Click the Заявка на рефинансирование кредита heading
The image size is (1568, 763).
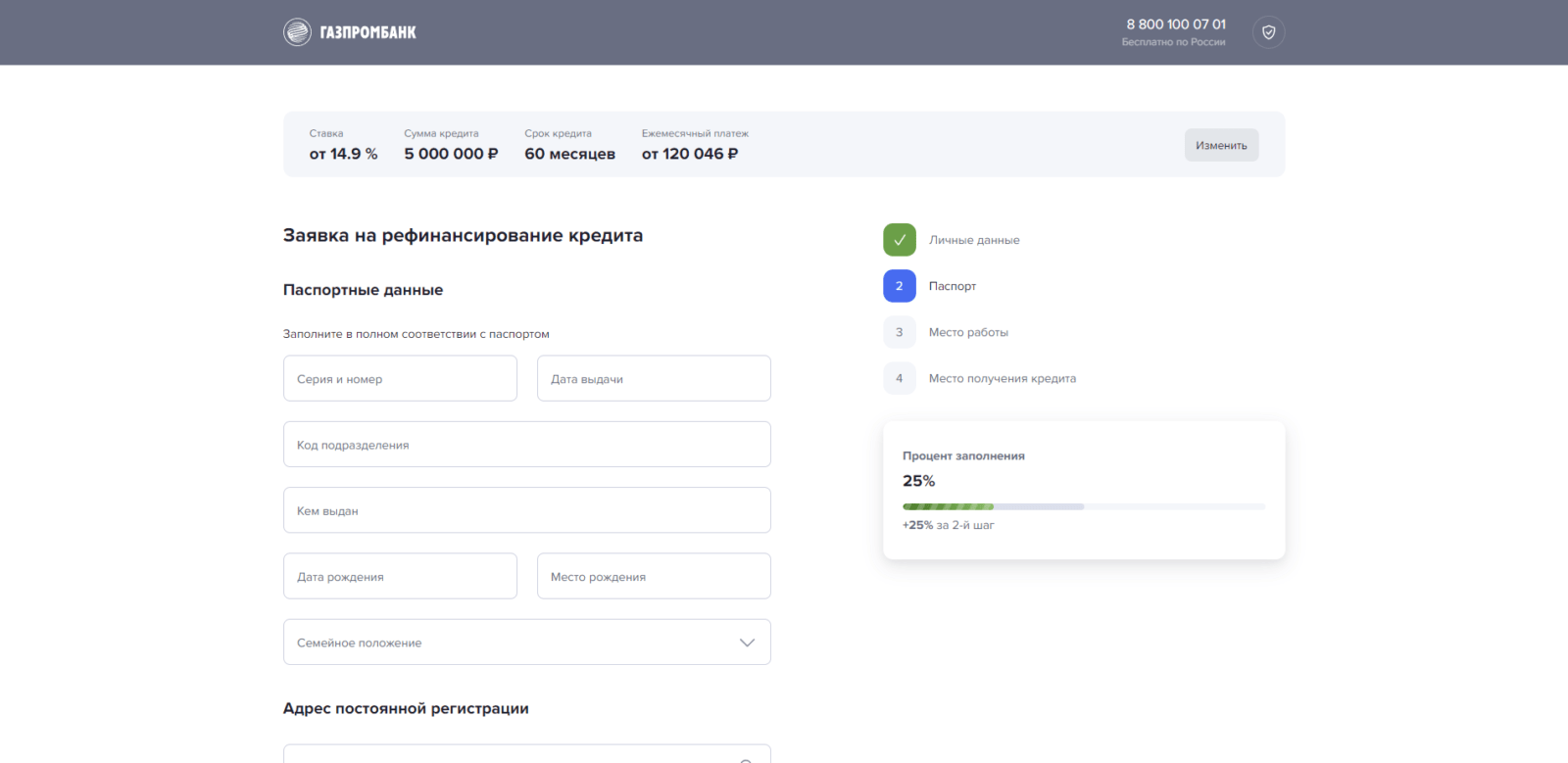click(463, 235)
